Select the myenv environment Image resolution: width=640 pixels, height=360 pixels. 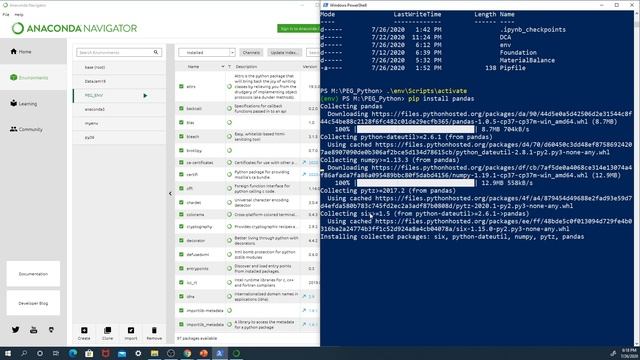[119, 123]
